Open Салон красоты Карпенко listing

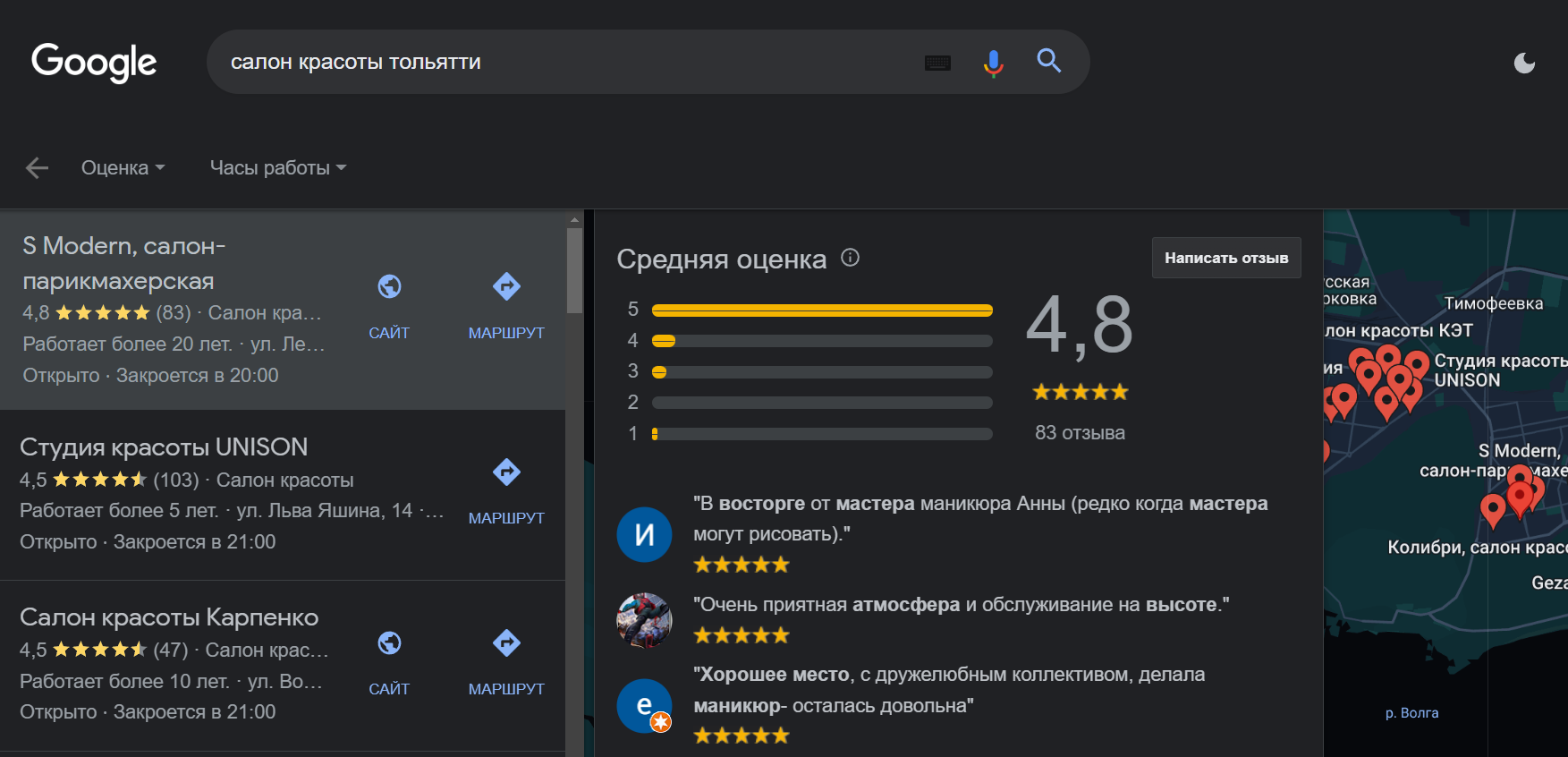click(169, 617)
